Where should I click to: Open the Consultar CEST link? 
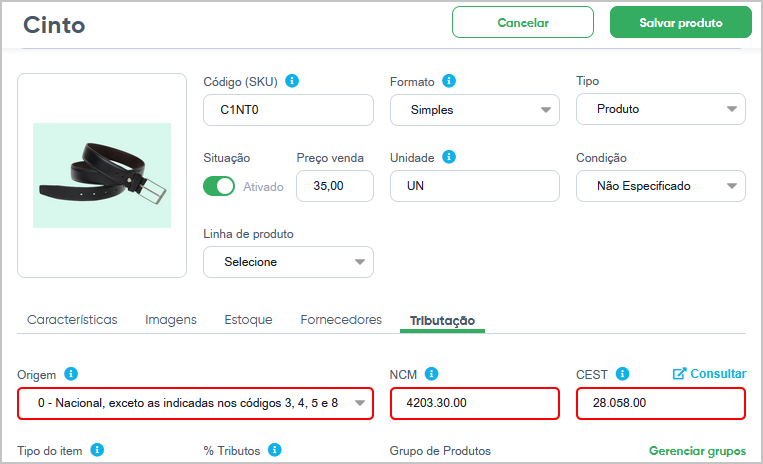point(709,374)
